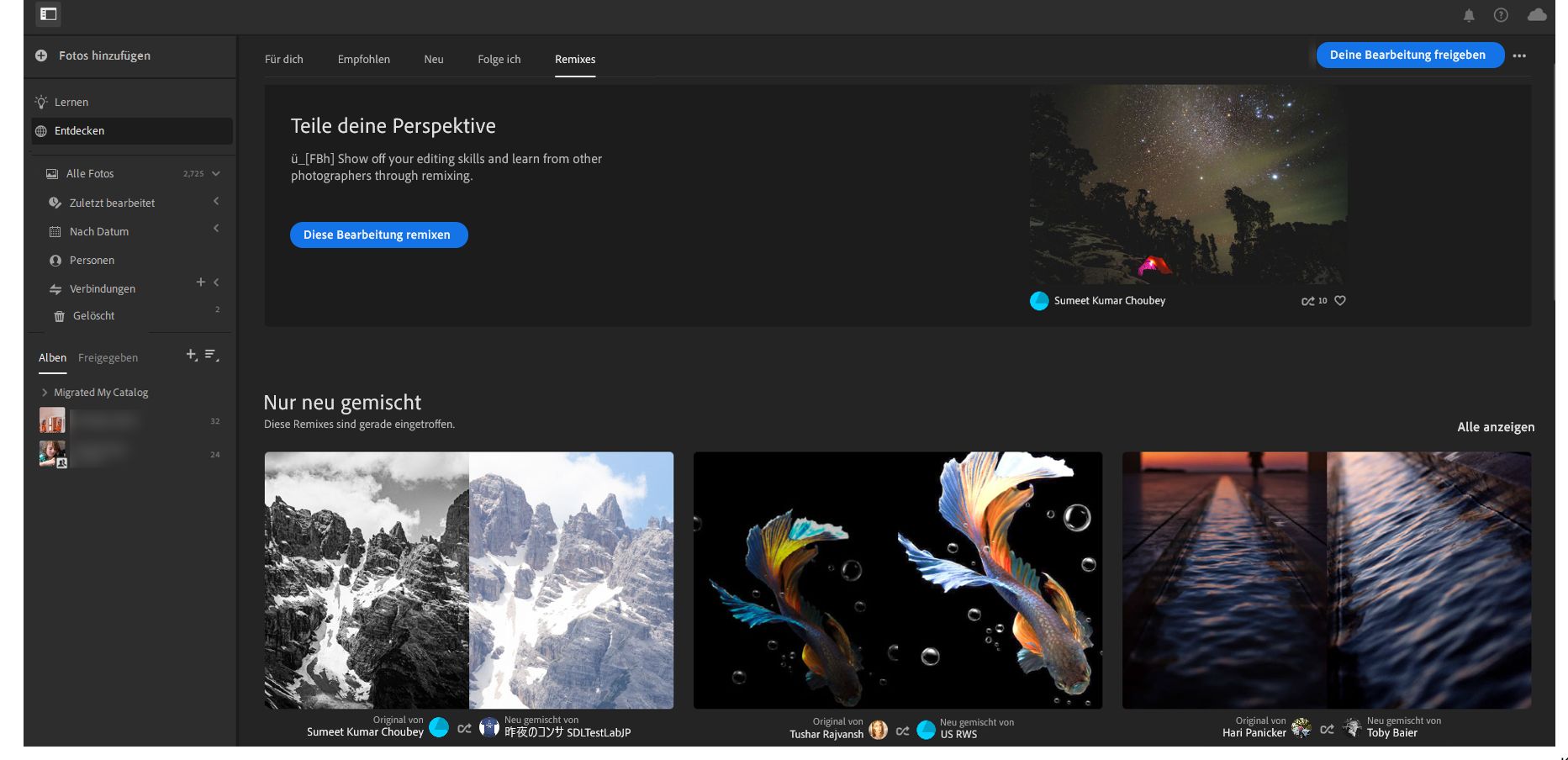Click the Gelöscht count of 2
Screen dimensions: 1568x760
tap(218, 310)
